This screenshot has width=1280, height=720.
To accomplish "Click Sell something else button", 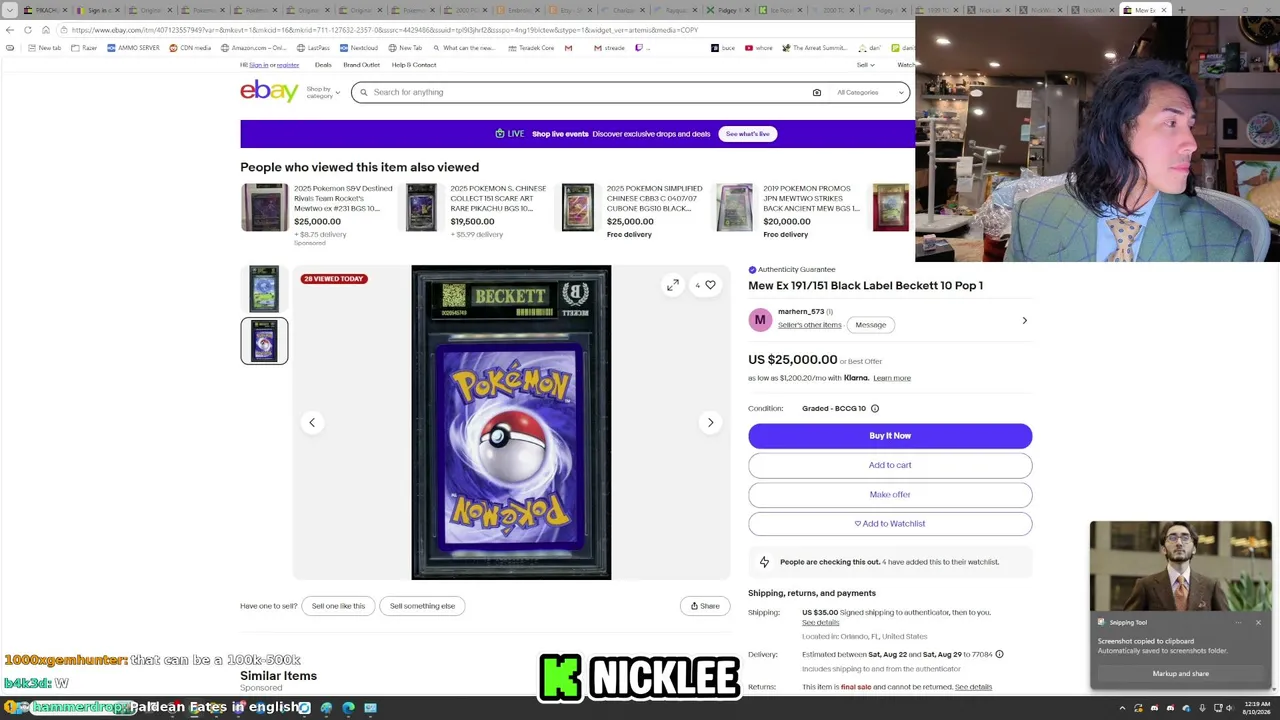I will (x=422, y=606).
